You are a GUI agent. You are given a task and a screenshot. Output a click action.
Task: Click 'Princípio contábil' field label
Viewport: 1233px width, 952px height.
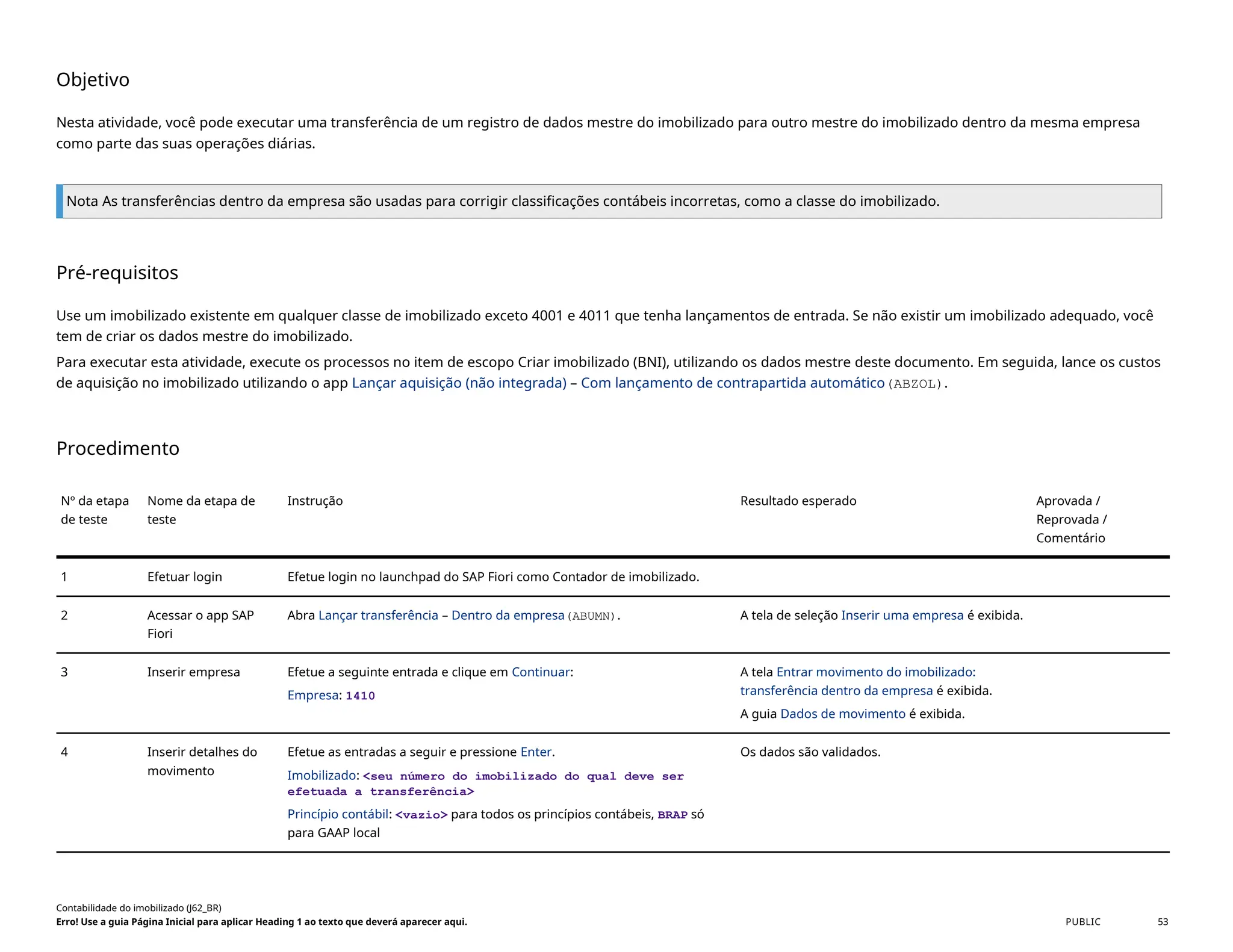338,815
